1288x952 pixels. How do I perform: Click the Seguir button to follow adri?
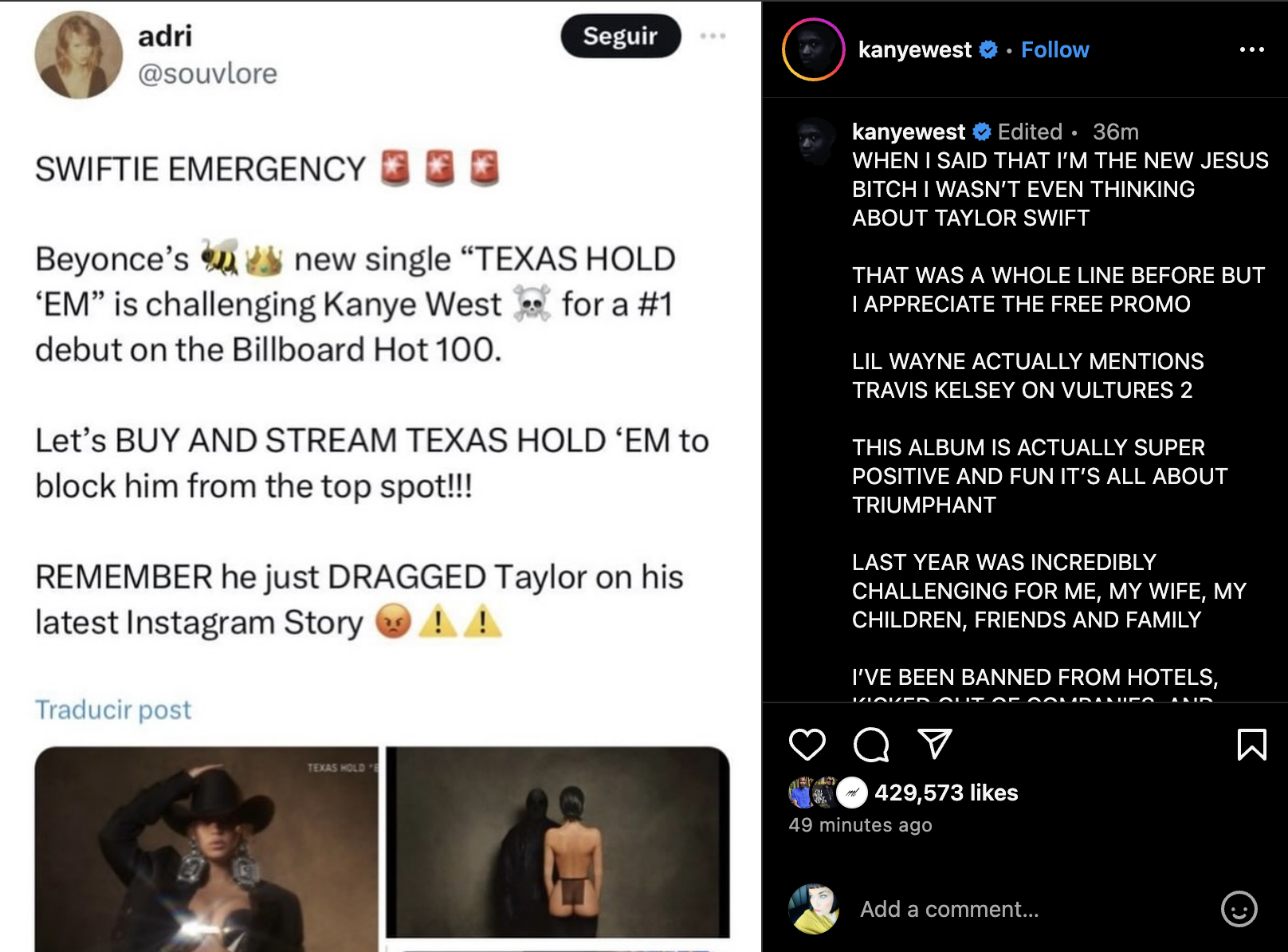coord(620,36)
